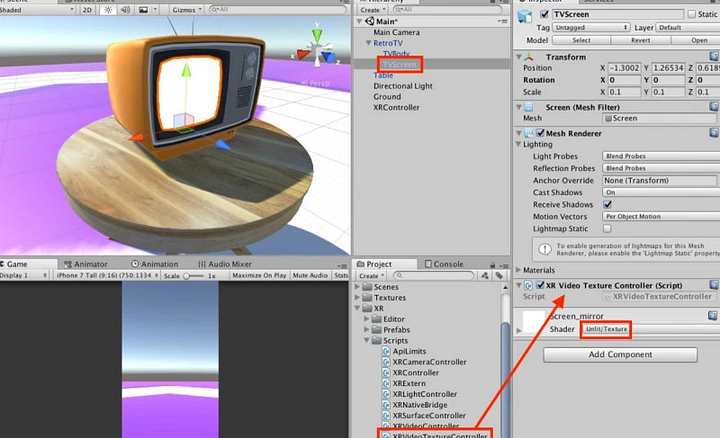Viewport: 720px width, 438px height.
Task: Open the Gizmos dropdown
Action: (x=187, y=10)
